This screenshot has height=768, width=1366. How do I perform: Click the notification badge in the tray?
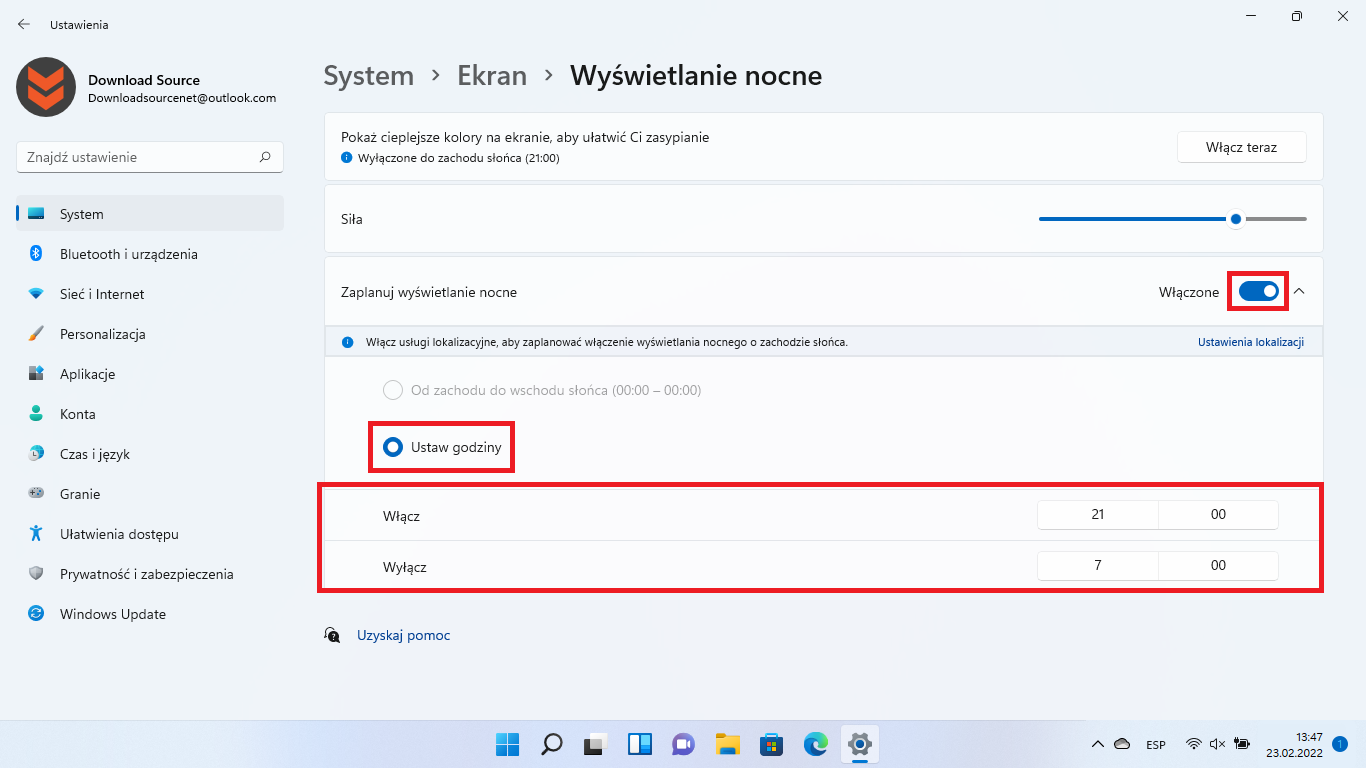[x=1339, y=744]
